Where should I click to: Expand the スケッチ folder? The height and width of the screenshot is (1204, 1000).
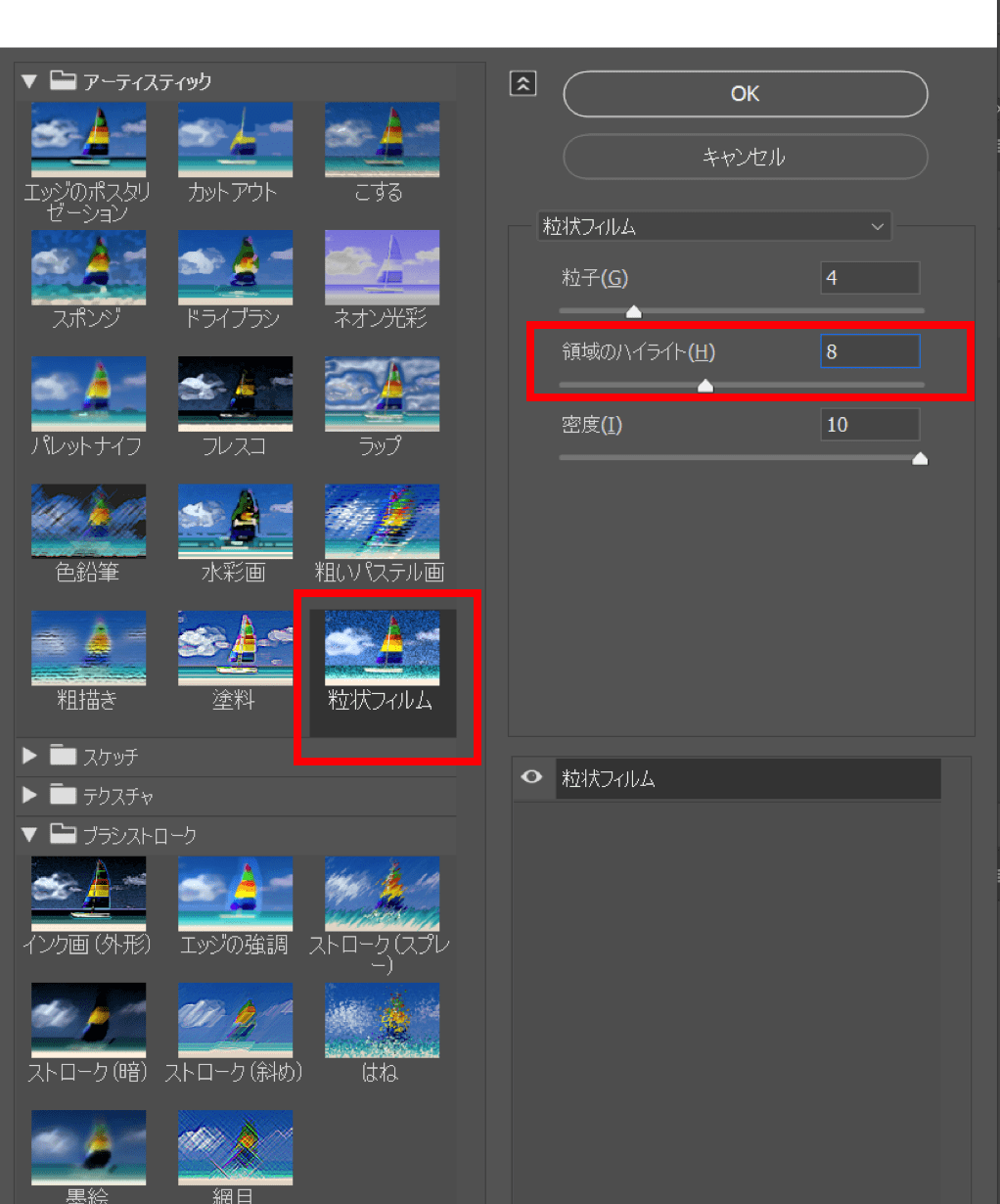(29, 756)
